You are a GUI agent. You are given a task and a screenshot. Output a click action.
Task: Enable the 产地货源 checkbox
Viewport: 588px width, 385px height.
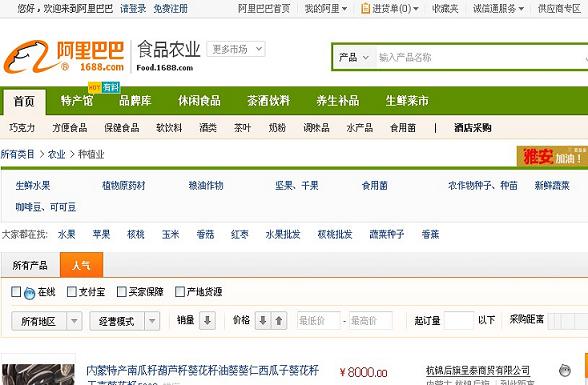tap(180, 292)
